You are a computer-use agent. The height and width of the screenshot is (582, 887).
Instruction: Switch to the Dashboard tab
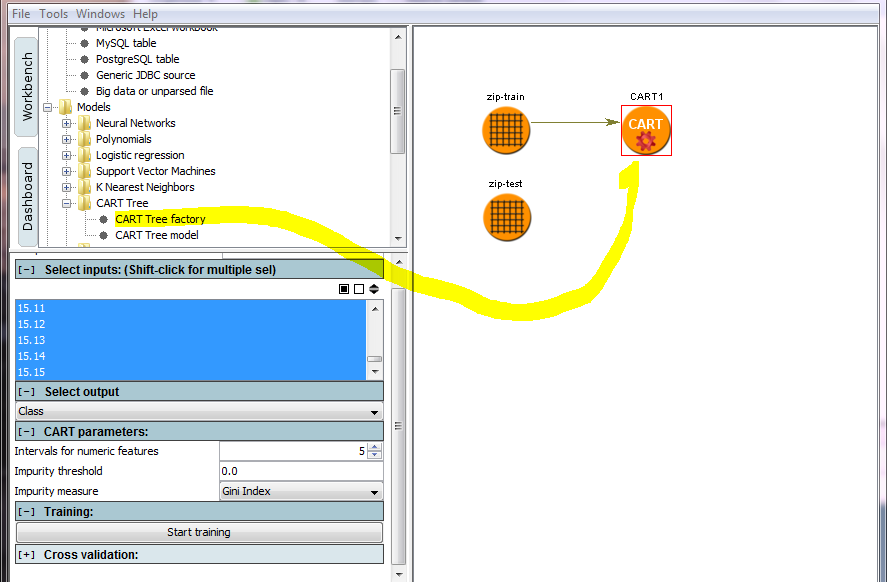pyautogui.click(x=28, y=196)
